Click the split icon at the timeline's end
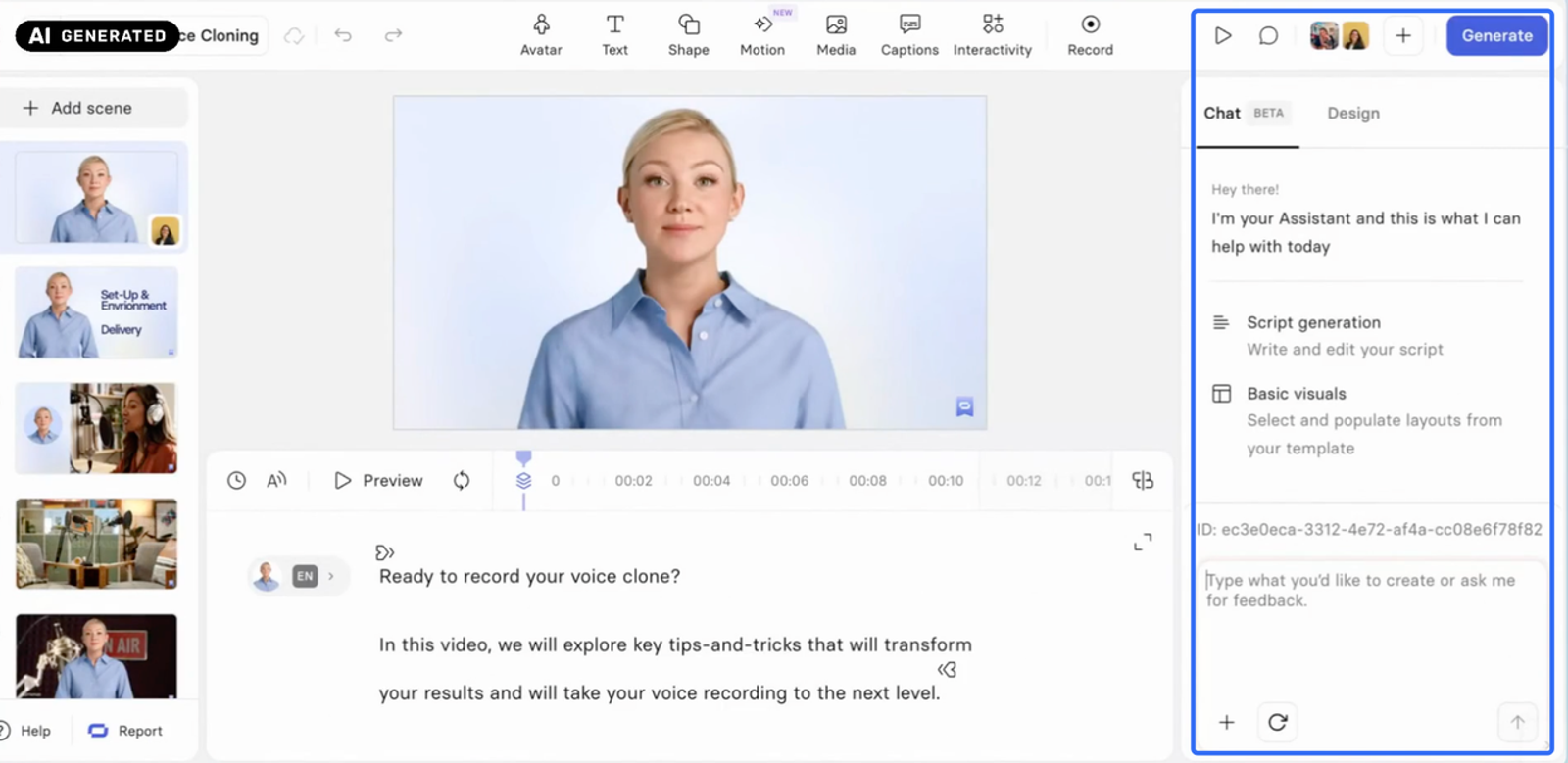1568x763 pixels. coord(1143,480)
